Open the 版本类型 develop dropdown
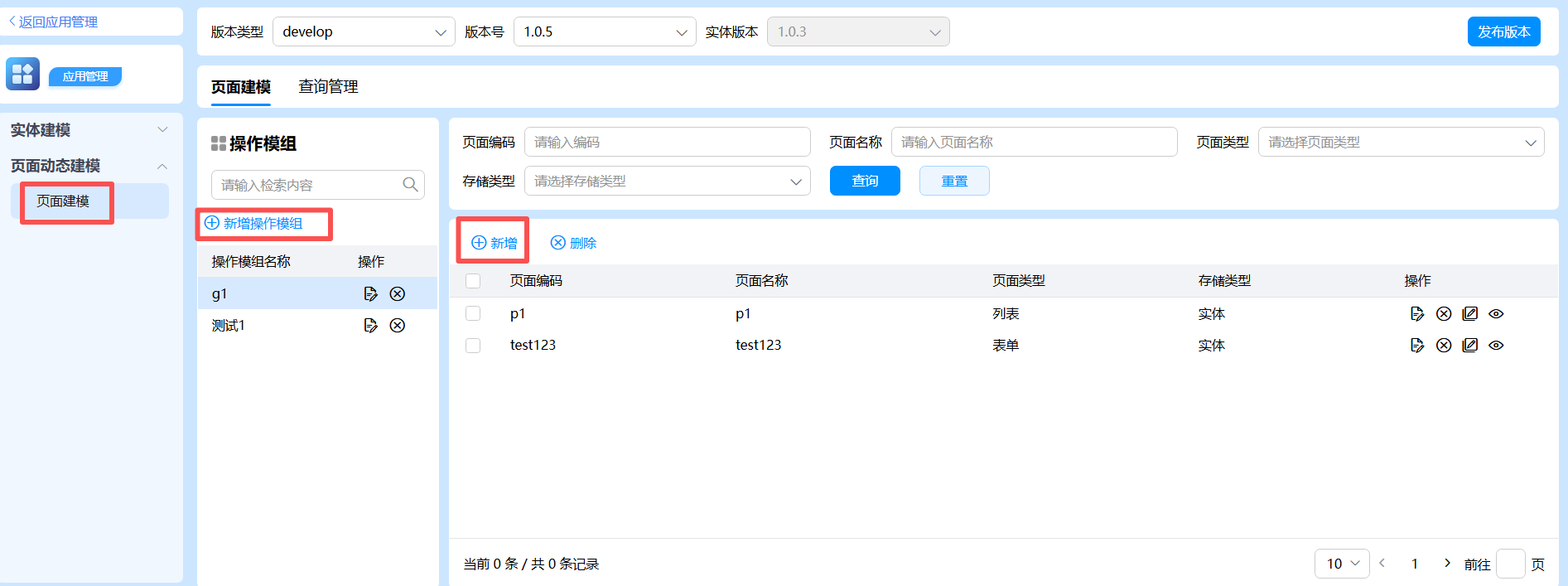Screen dimensions: 1568x586 364,31
